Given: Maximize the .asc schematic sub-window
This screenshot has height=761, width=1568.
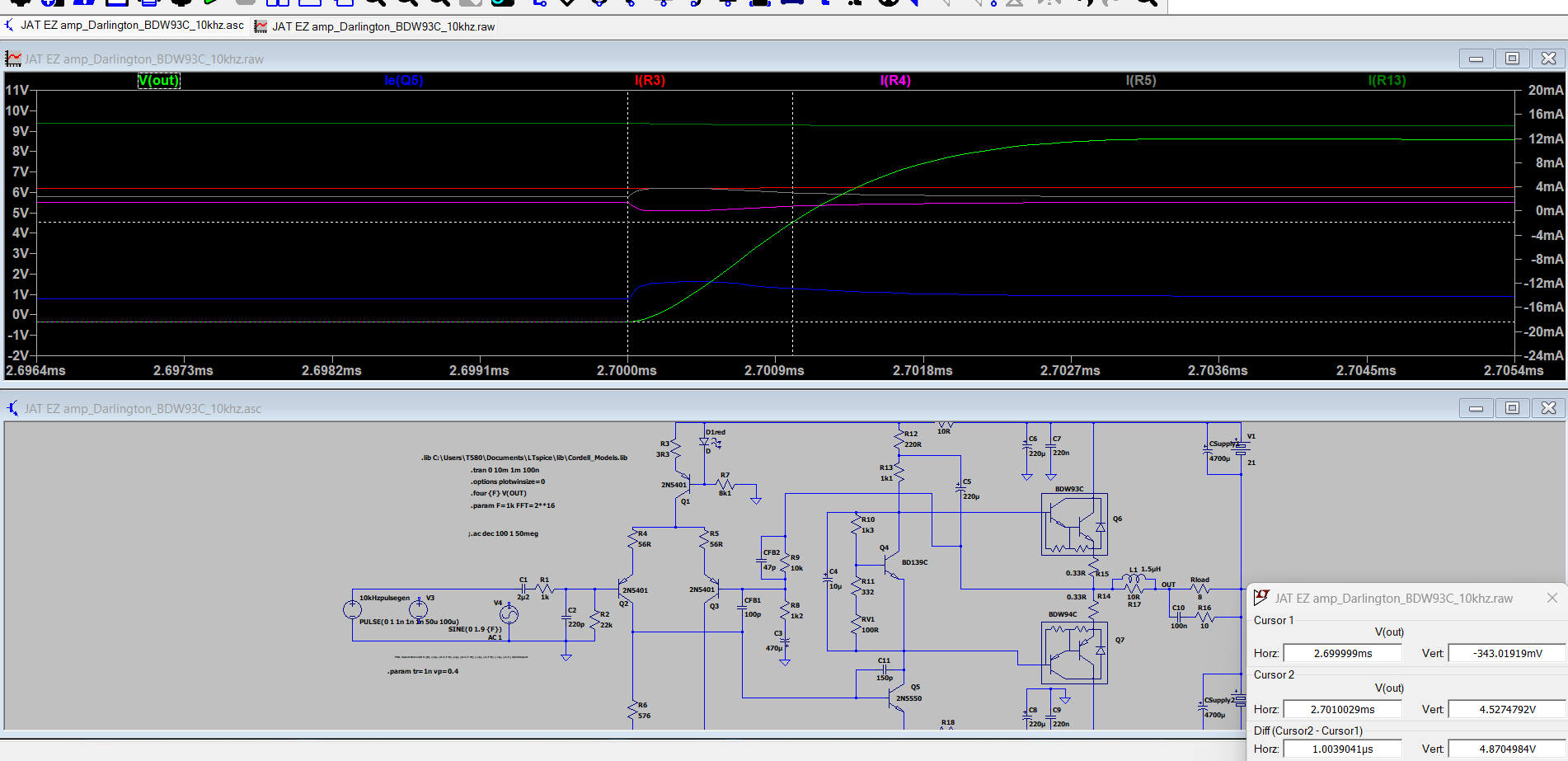Looking at the screenshot, I should coord(1512,408).
